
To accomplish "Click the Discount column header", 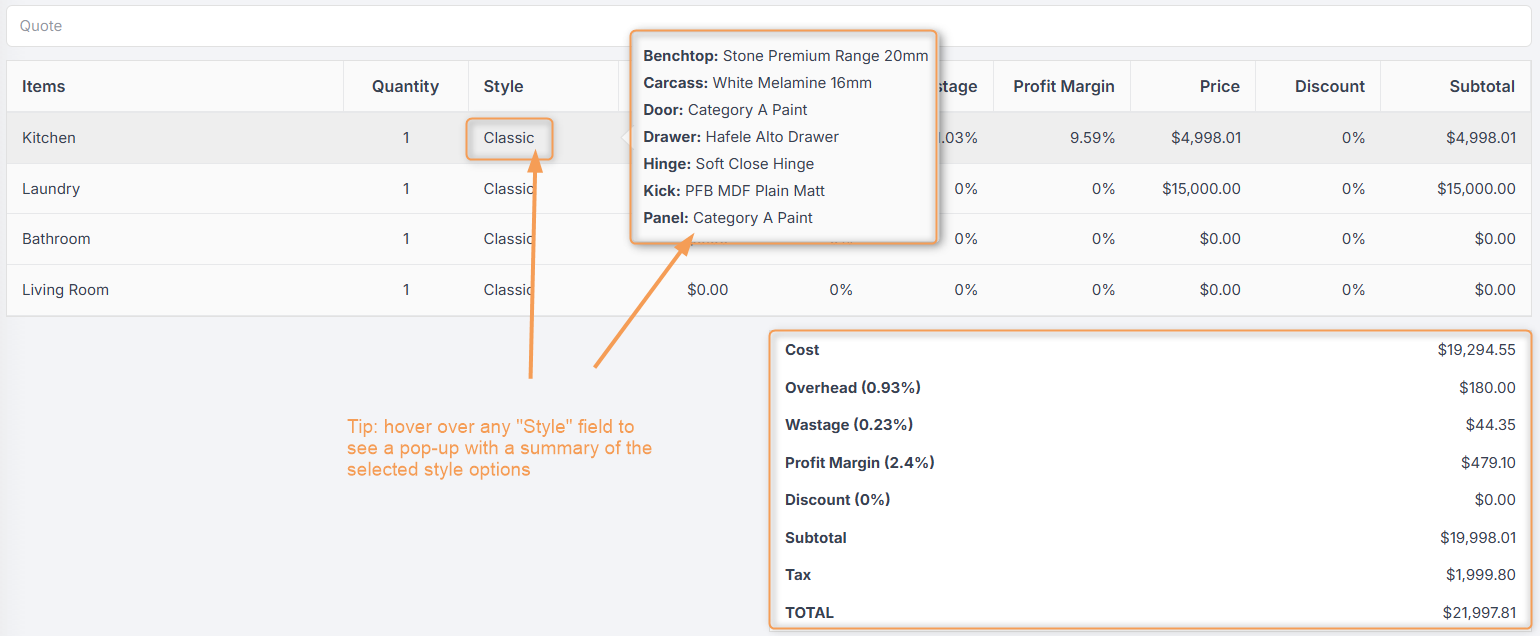I will tap(1330, 86).
